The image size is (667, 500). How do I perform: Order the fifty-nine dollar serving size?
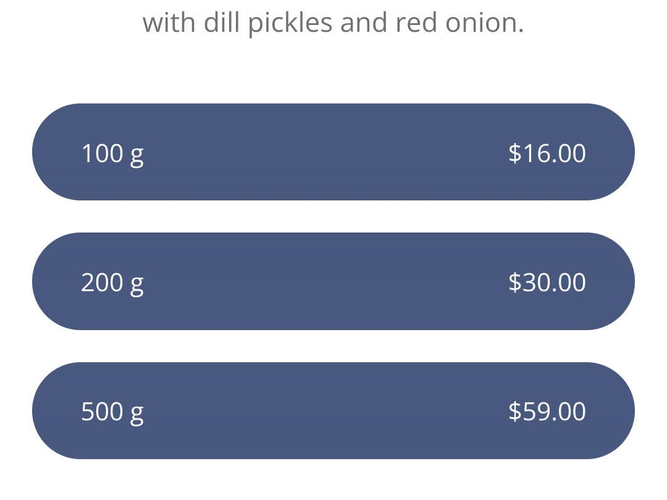[x=333, y=410]
